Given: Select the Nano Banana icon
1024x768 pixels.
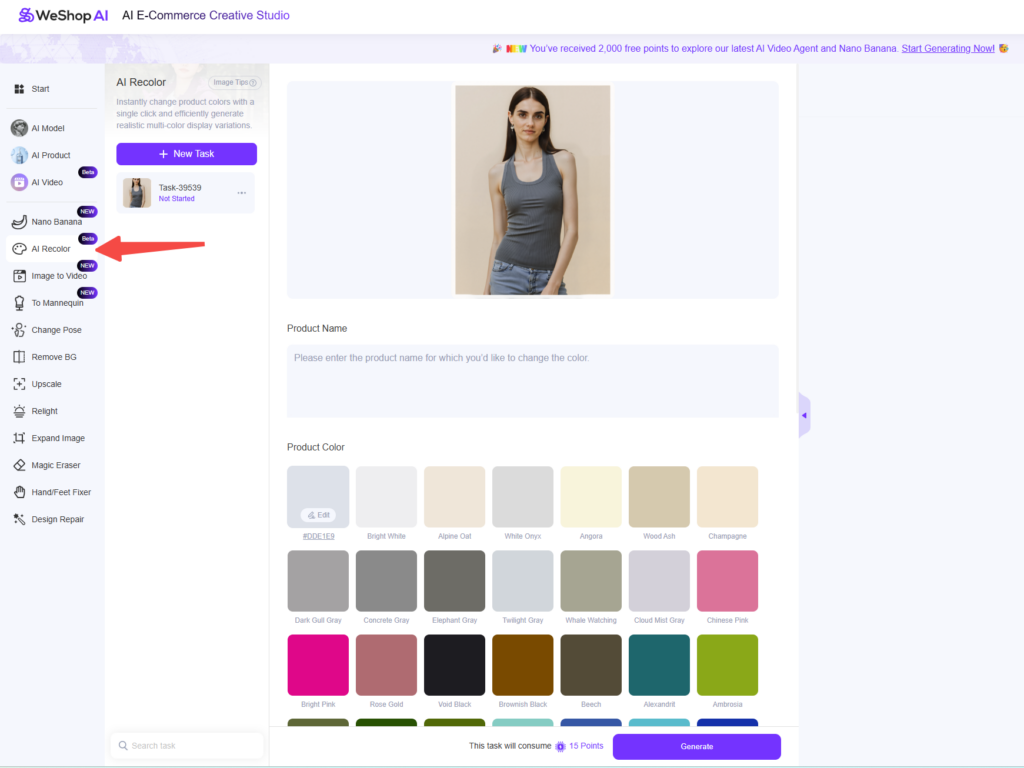Looking at the screenshot, I should pyautogui.click(x=19, y=221).
